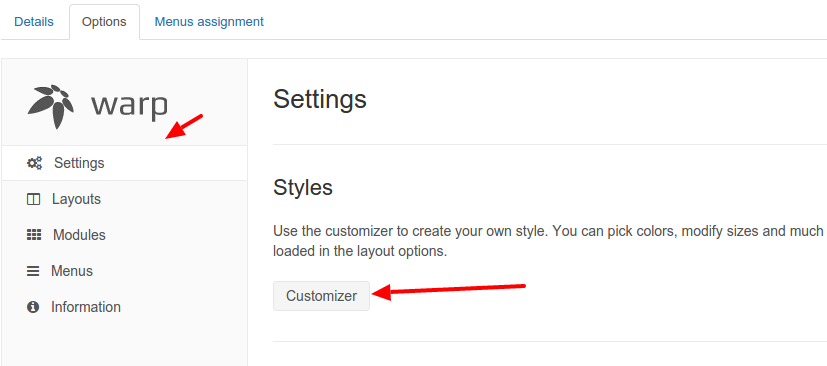Viewport: 827px width, 366px height.
Task: Click the Information circle icon
Action: (33, 307)
